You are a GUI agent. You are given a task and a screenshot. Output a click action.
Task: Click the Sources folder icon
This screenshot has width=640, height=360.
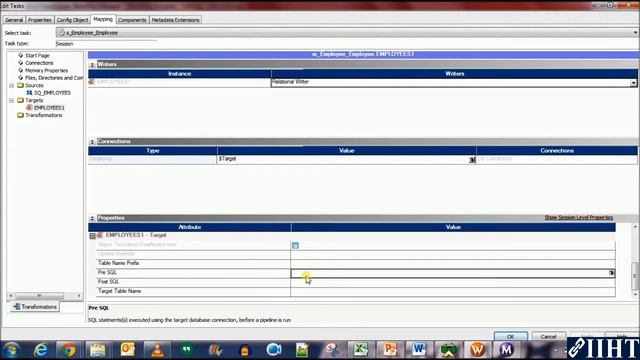[x=20, y=85]
